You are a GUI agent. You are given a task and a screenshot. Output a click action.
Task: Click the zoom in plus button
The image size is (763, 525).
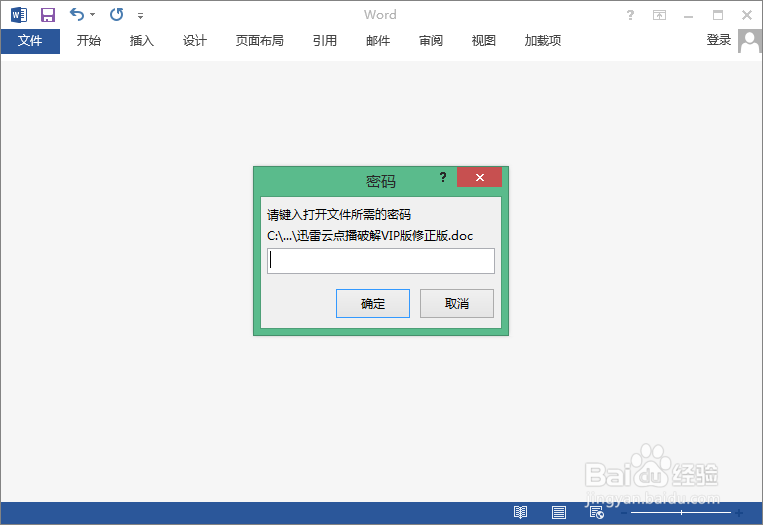pyautogui.click(x=739, y=512)
